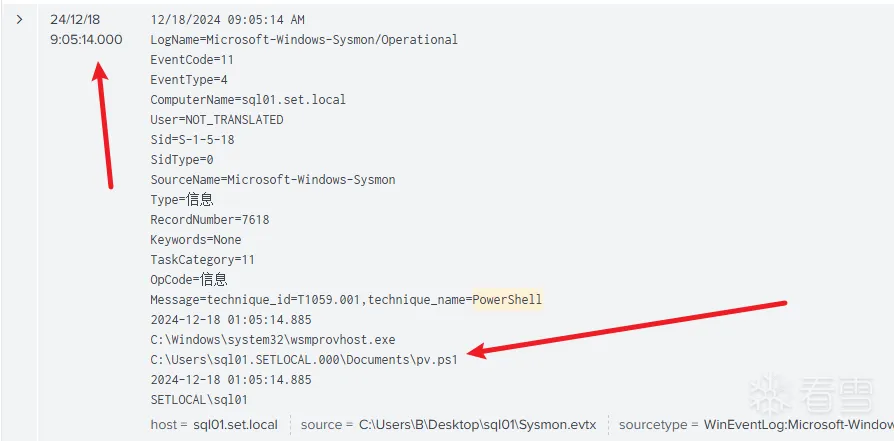Click the SidType=0 line
This screenshot has width=894, height=441.
click(182, 159)
